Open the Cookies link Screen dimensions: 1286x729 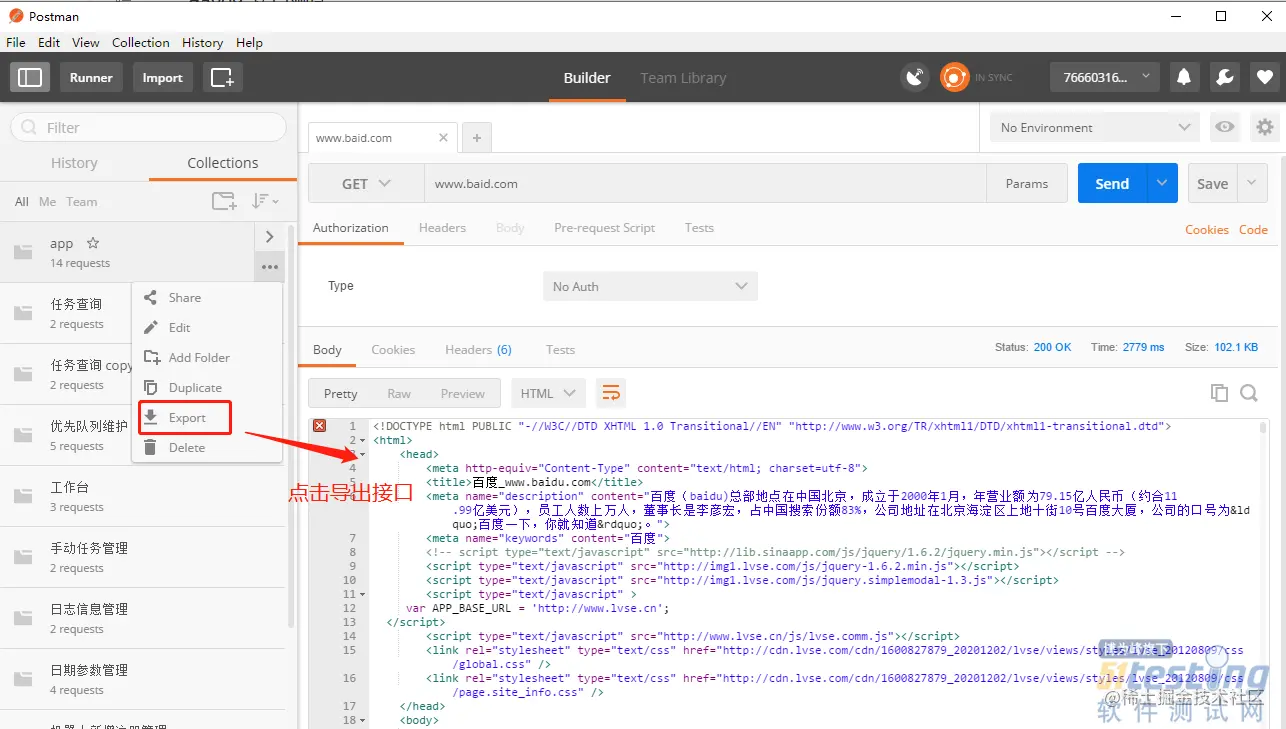pos(1207,229)
